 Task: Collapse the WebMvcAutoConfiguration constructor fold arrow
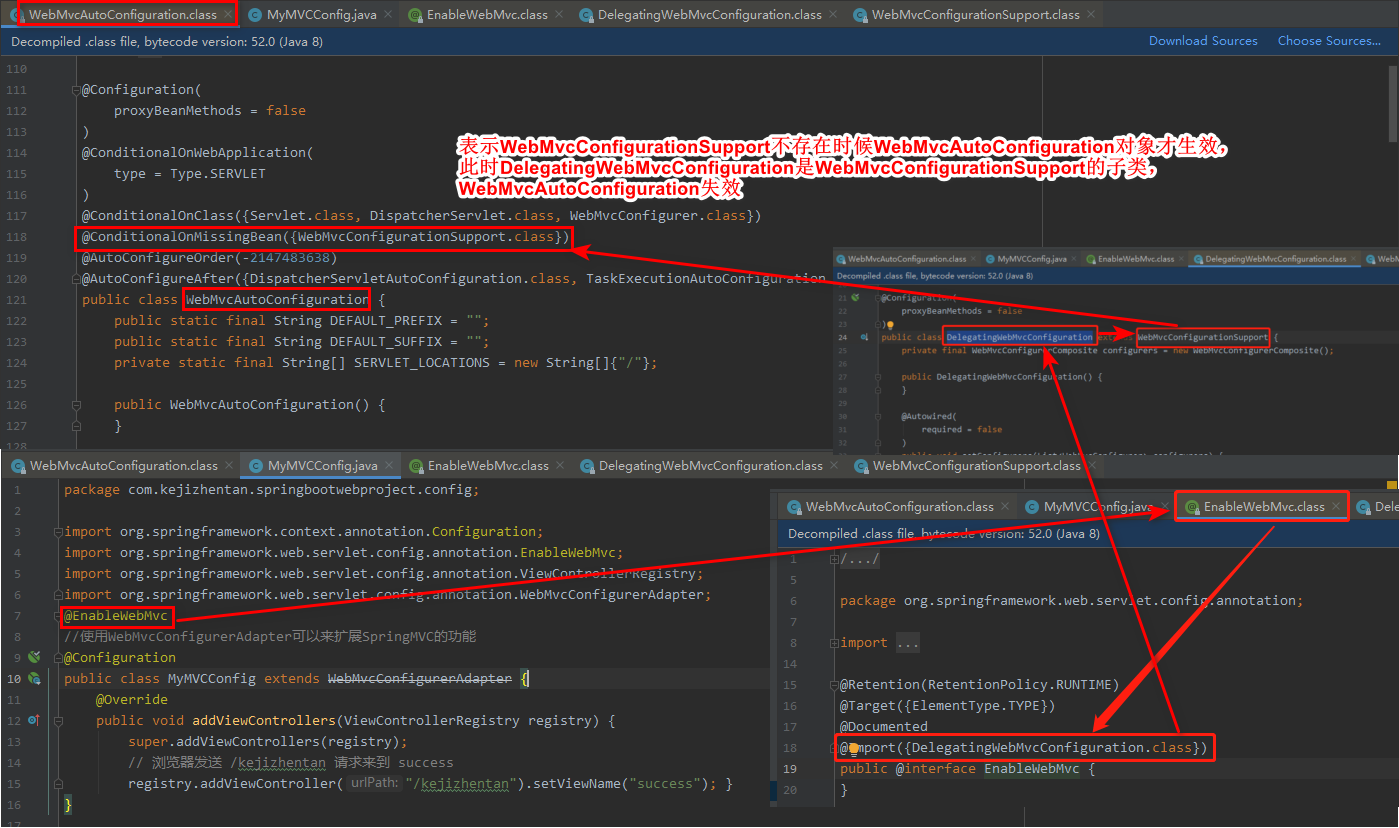click(75, 405)
